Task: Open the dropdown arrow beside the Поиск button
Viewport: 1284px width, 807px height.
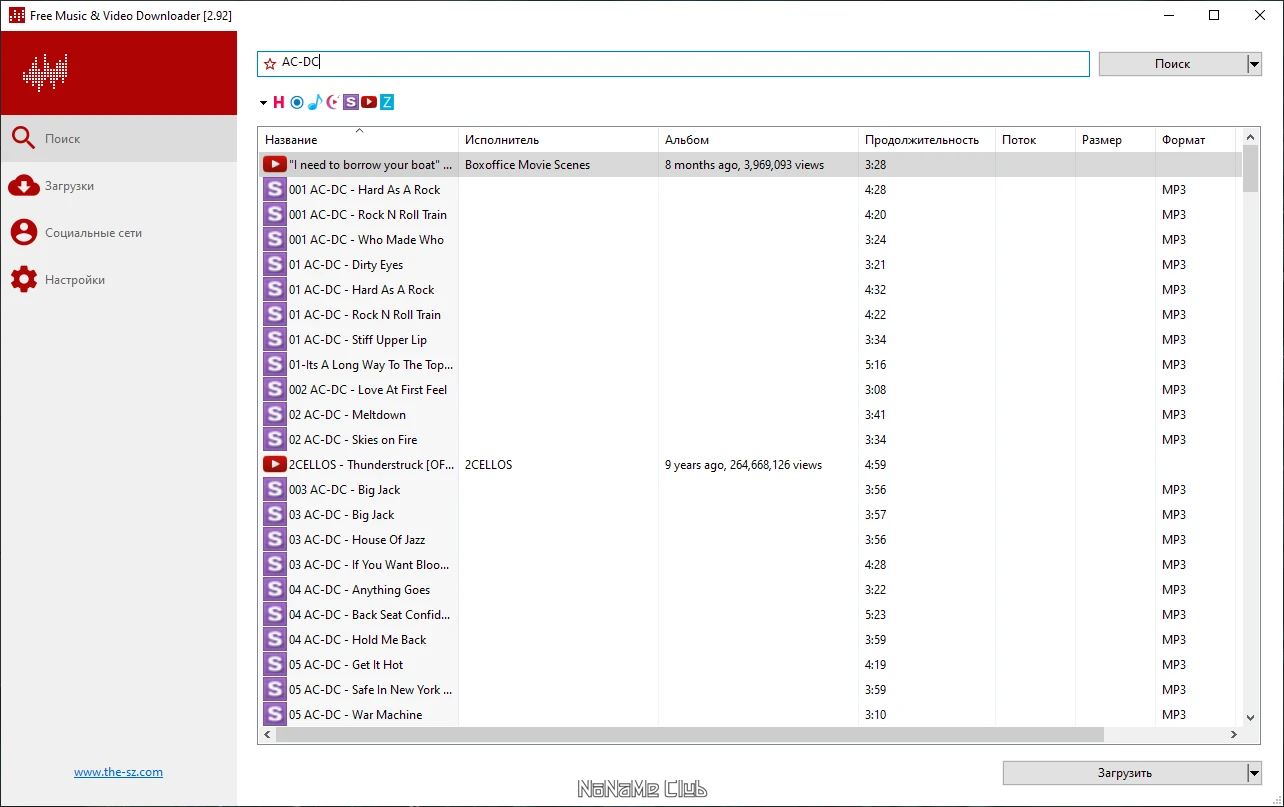Action: (1254, 64)
